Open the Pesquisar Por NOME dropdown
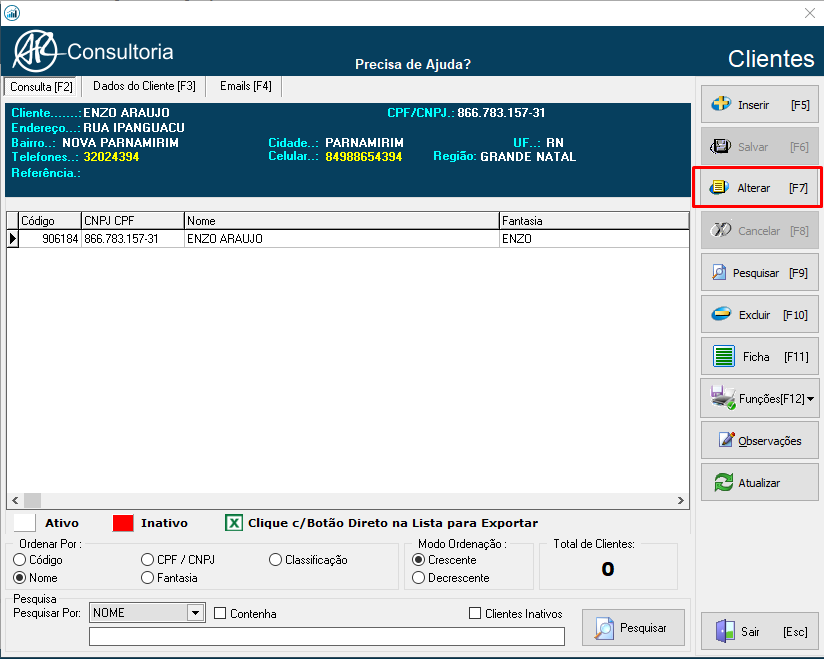The width and height of the screenshot is (824, 659). click(195, 613)
